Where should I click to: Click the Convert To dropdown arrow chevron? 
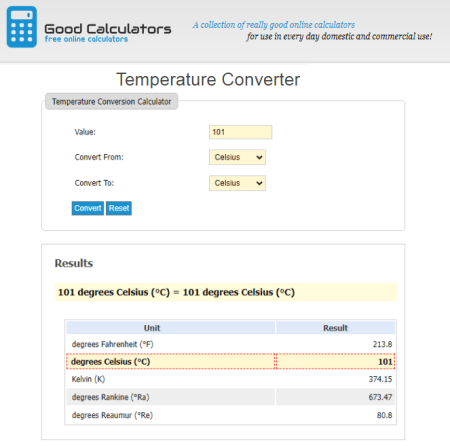point(259,183)
